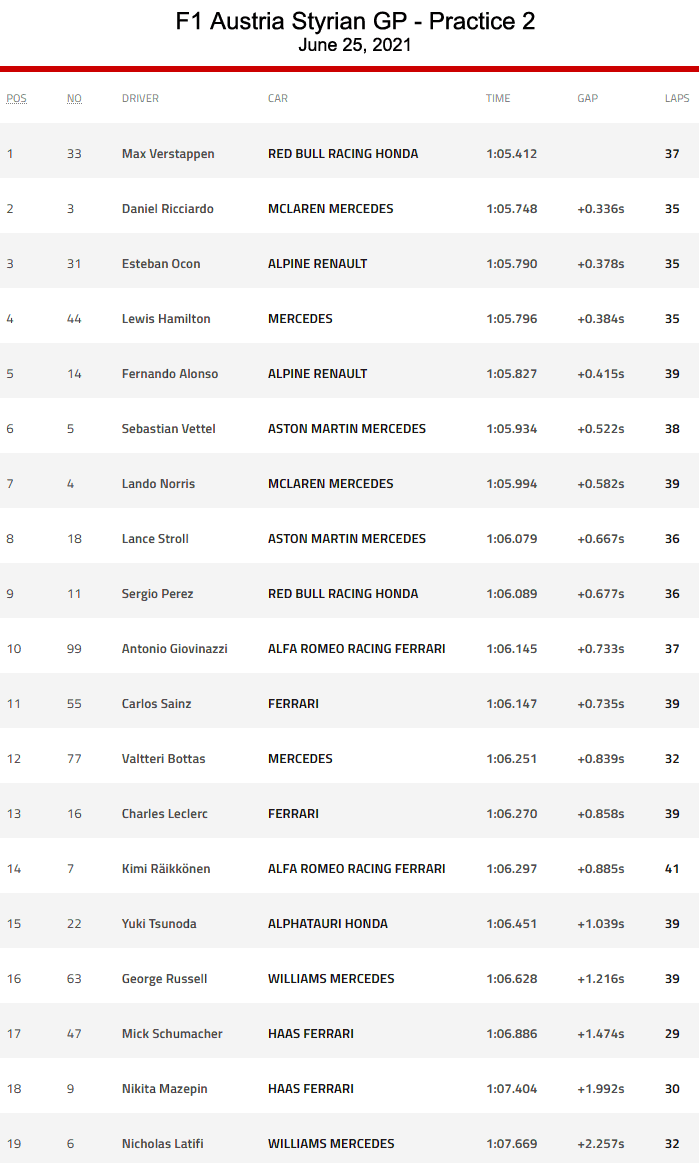This screenshot has height=1163, width=699.
Task: Click ALFA ROMEO RACING FERRARI for Giovinazzi
Action: click(x=357, y=649)
